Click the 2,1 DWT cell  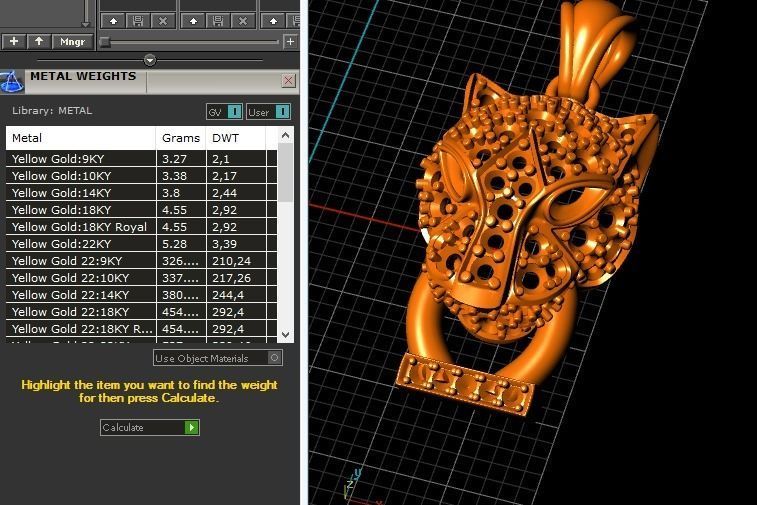(236, 159)
